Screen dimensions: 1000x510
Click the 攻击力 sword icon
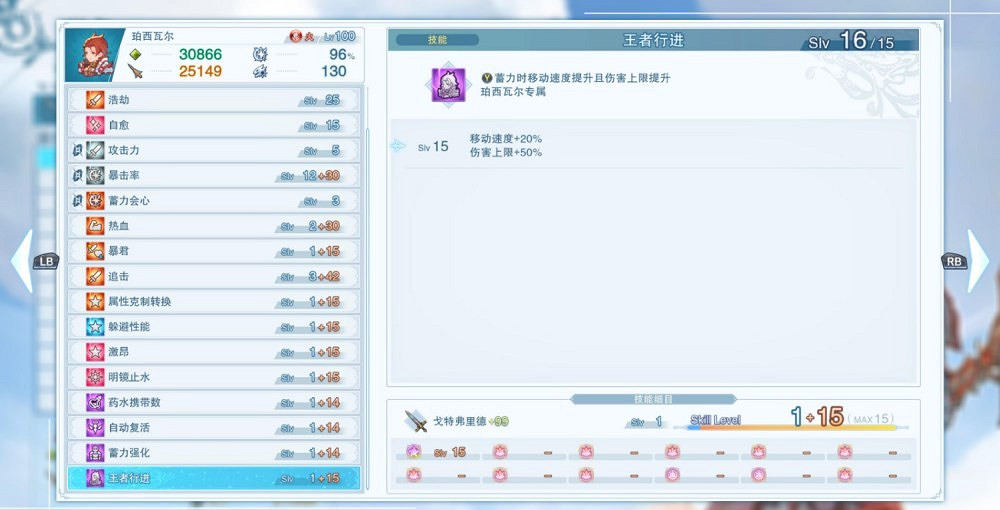pyautogui.click(x=95, y=150)
